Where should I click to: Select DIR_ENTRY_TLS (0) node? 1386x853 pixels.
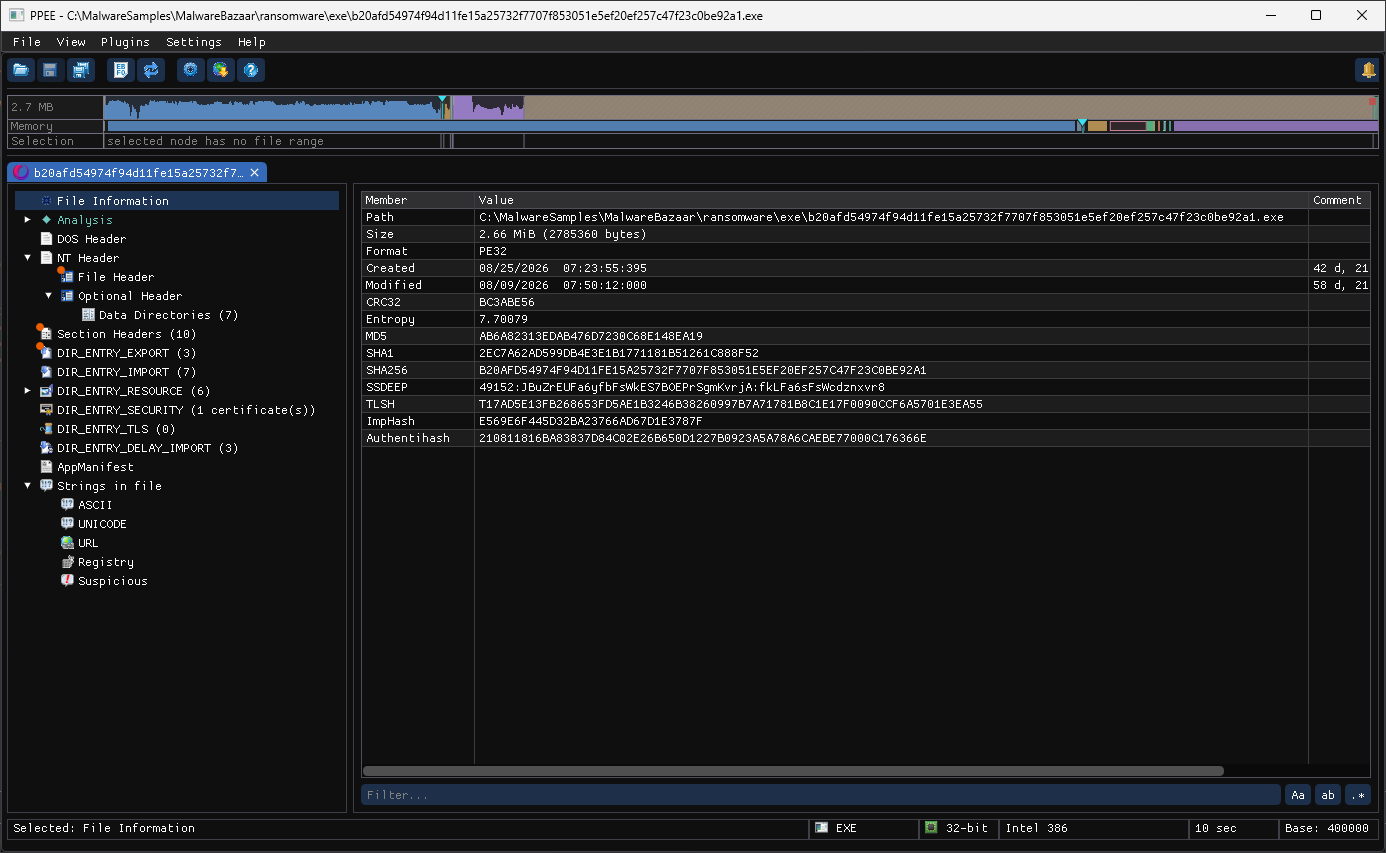point(116,429)
